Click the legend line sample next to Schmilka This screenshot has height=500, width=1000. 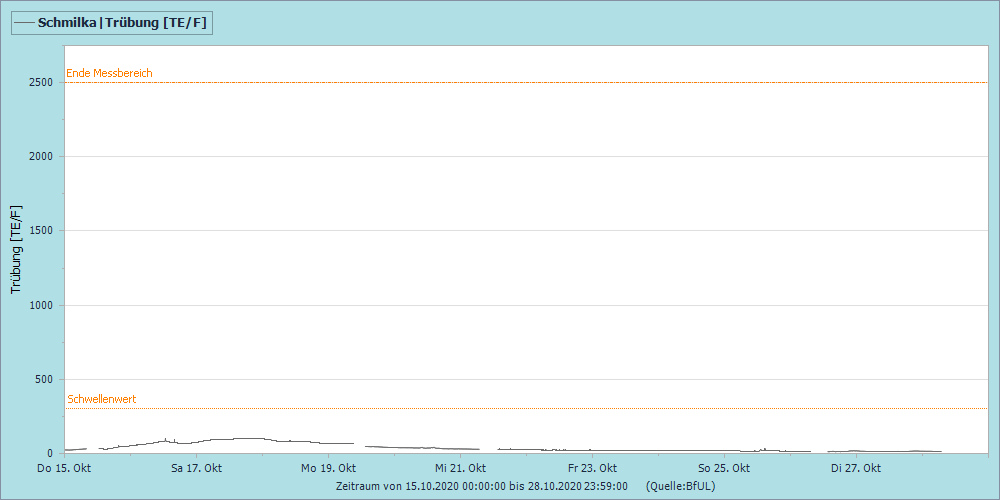click(24, 23)
